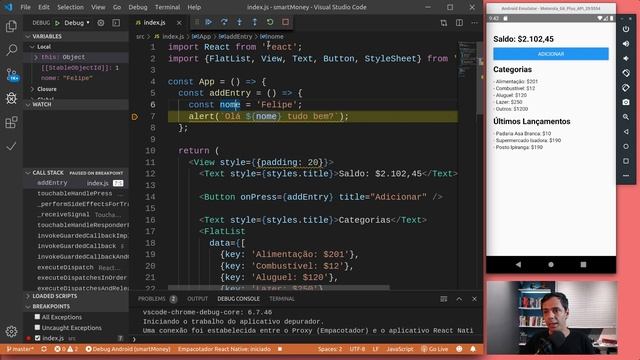Click the editor horizontal scrollbar
640x360 pixels.
tap(279, 287)
